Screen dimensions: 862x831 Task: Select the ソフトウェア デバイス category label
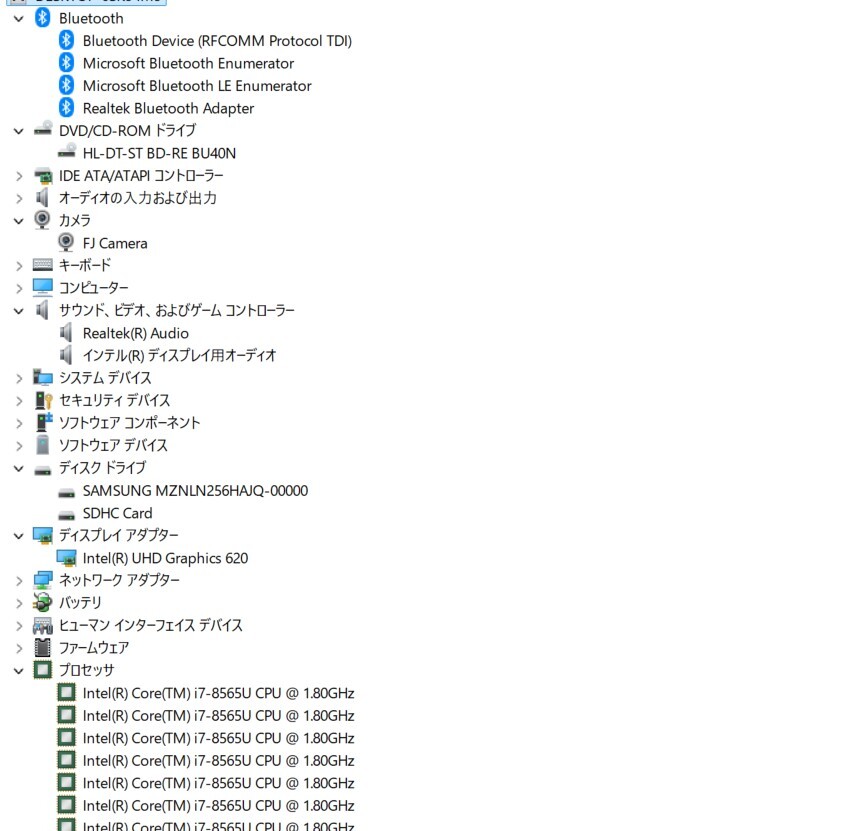click(x=113, y=445)
